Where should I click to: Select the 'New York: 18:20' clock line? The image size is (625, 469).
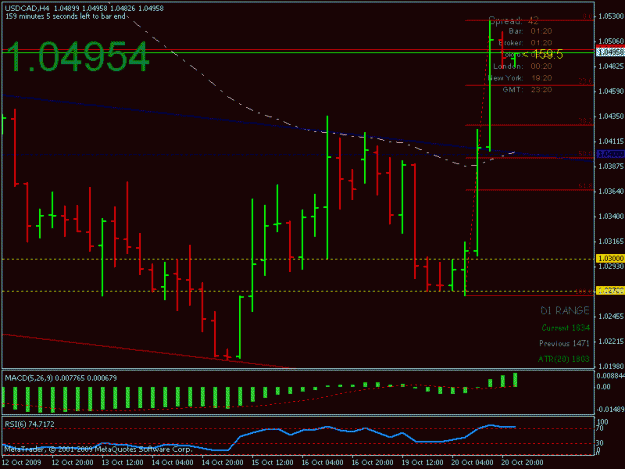[520, 78]
